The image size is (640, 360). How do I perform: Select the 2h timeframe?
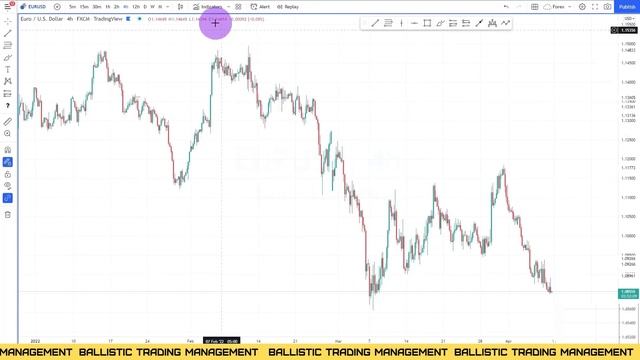tap(117, 7)
